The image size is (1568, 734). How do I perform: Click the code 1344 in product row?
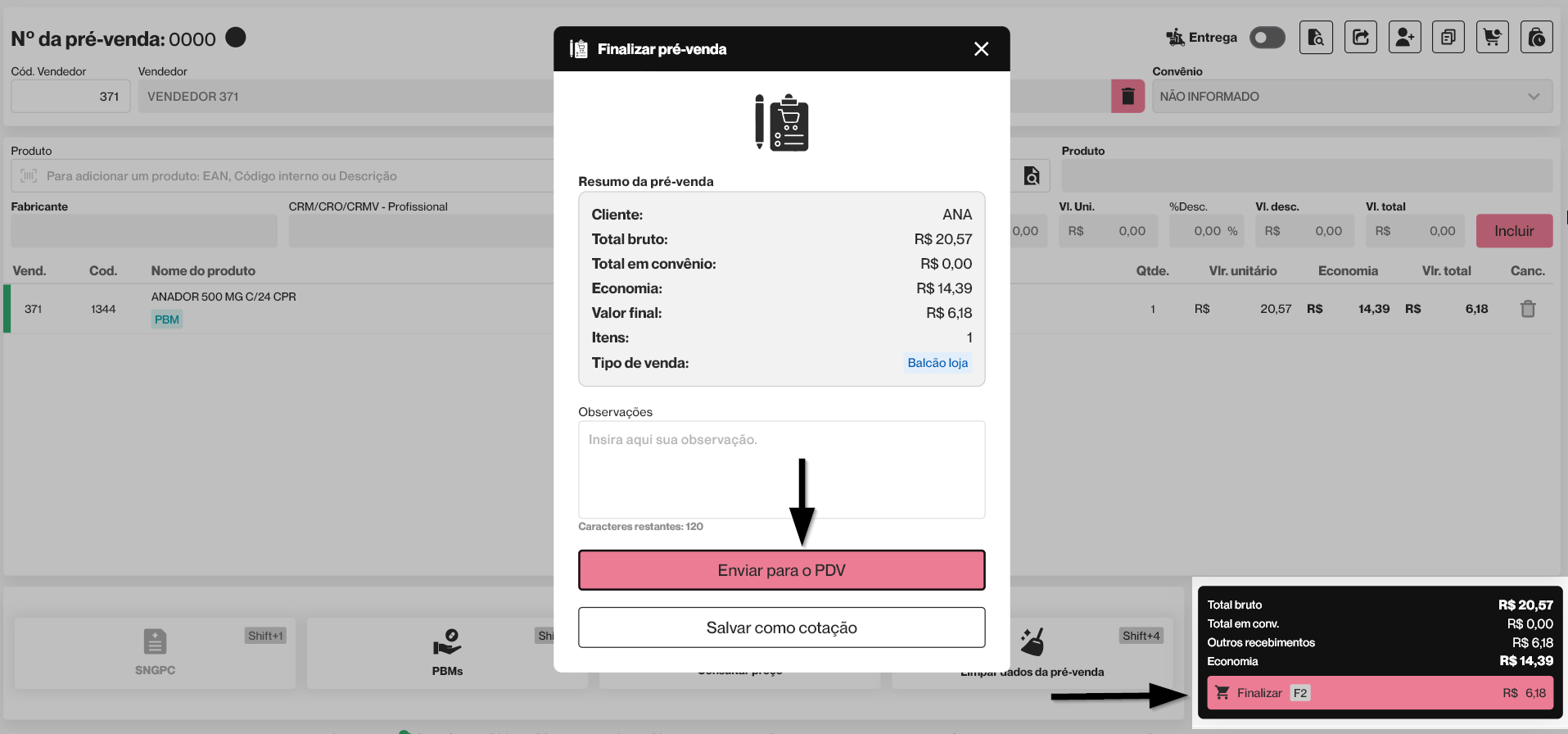(x=103, y=309)
